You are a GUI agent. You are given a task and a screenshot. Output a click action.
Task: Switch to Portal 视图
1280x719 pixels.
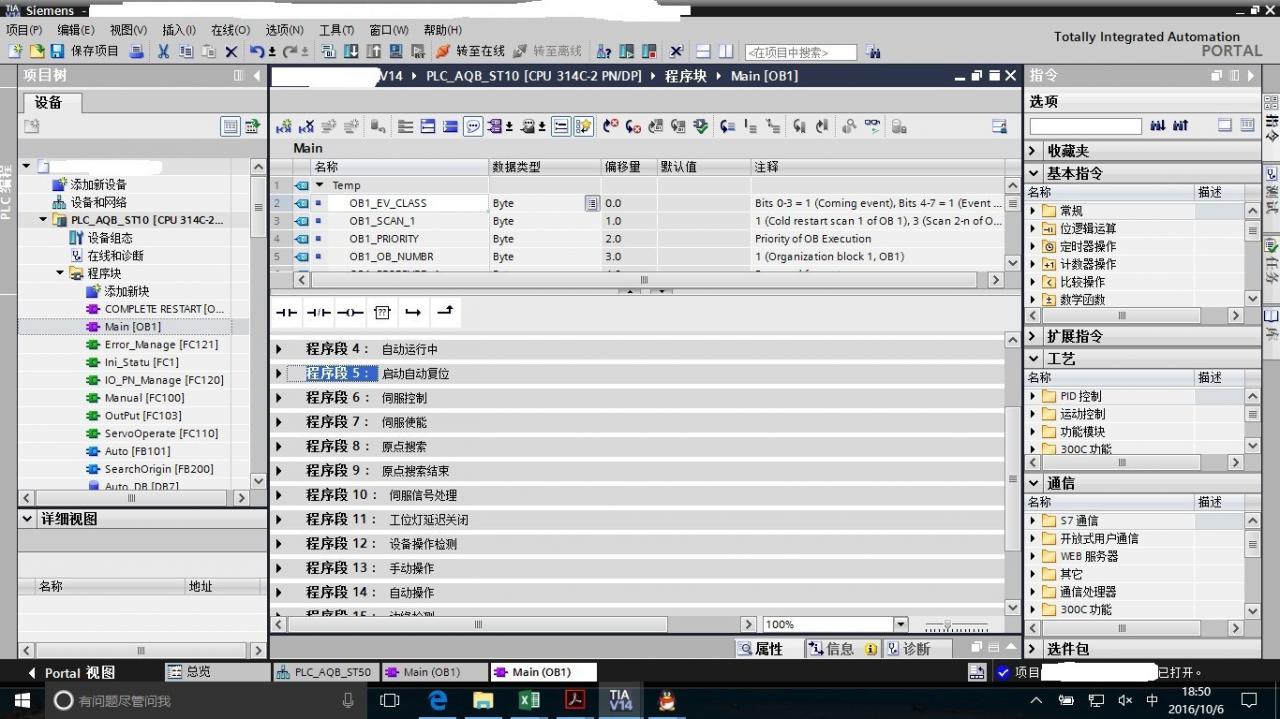pos(71,673)
